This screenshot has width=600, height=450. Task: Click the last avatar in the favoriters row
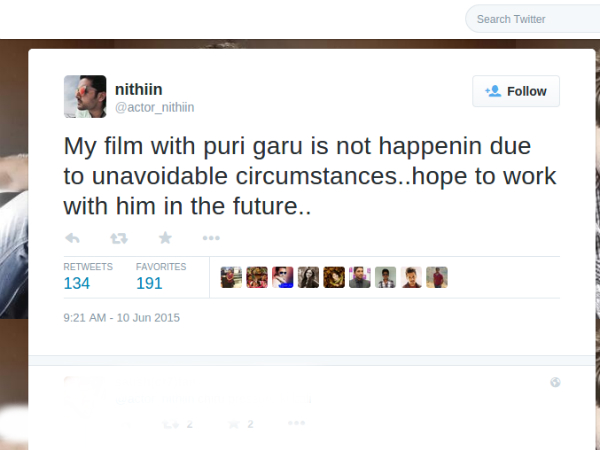click(x=437, y=277)
